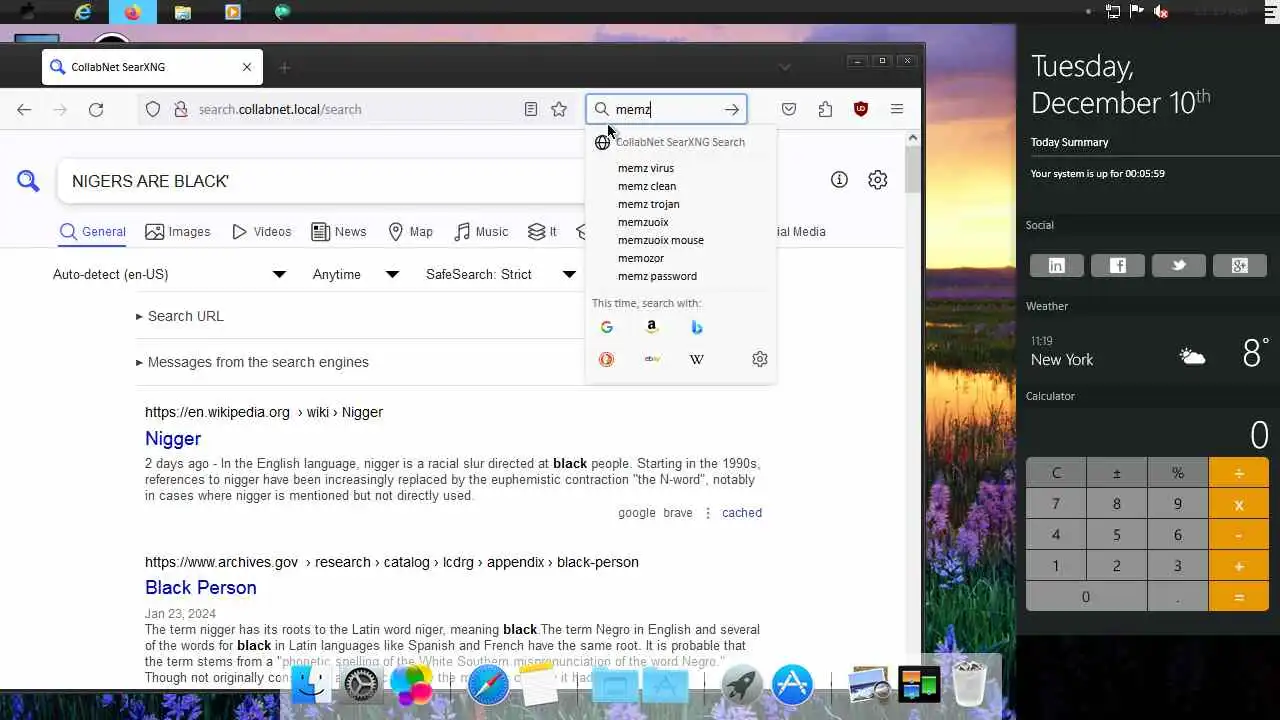Image resolution: width=1280 pixels, height=720 pixels.
Task: Click the connection lock icon in address bar
Action: tap(180, 109)
